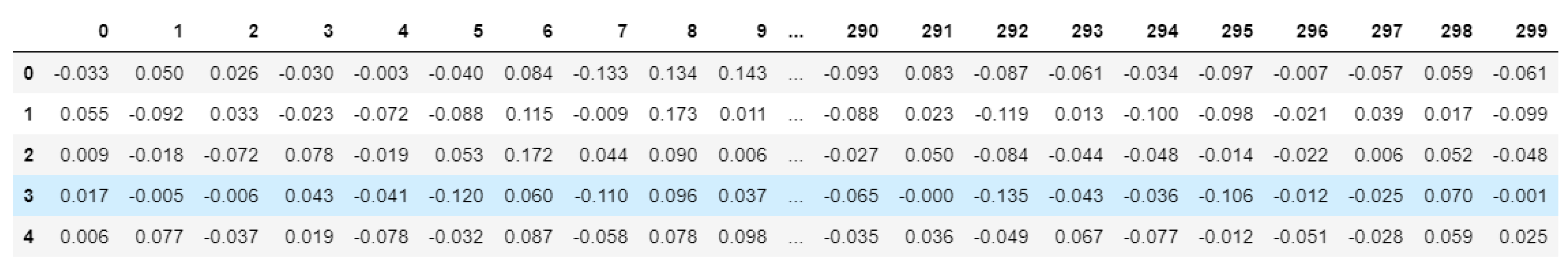Click column header 290
This screenshot has height=278, width=1568.
coord(862,31)
